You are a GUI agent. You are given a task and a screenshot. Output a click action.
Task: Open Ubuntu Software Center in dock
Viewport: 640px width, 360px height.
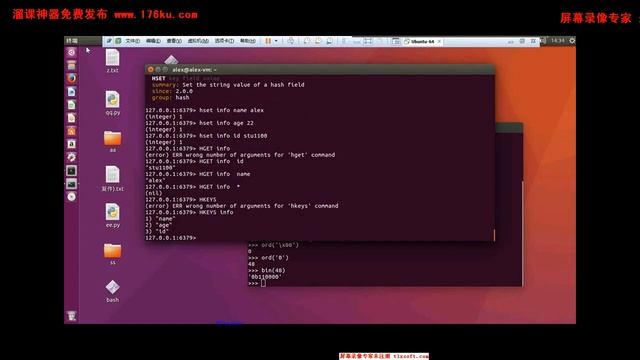[x=71, y=131]
